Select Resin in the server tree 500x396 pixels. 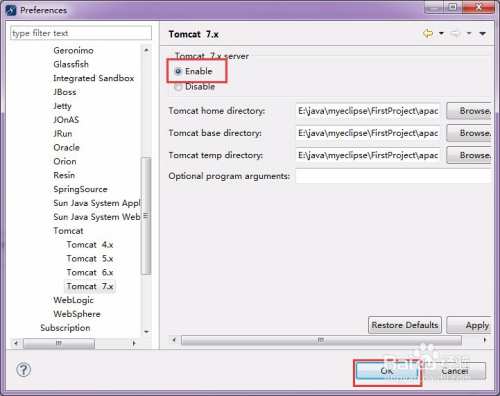(64, 175)
